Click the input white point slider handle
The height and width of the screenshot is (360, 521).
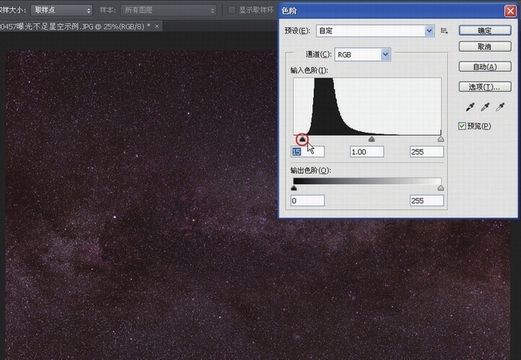pyautogui.click(x=441, y=139)
